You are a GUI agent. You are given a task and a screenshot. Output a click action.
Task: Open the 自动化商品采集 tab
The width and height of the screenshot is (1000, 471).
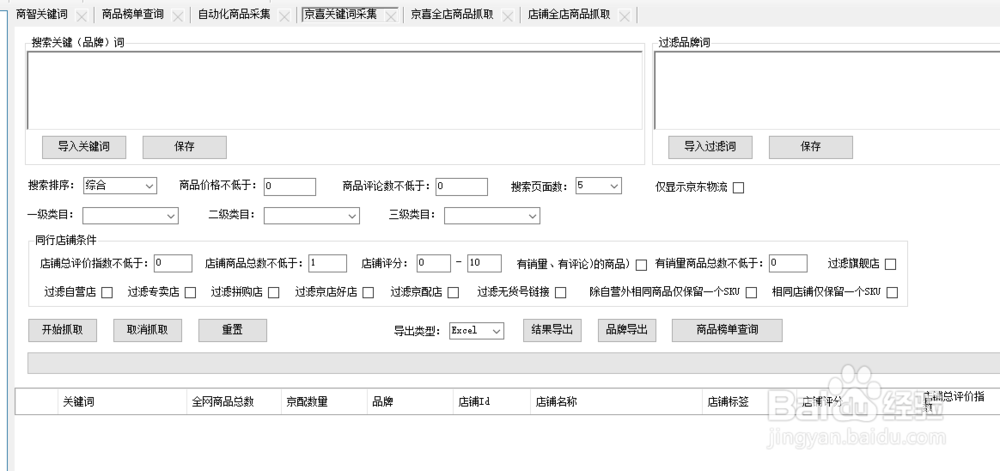point(234,14)
